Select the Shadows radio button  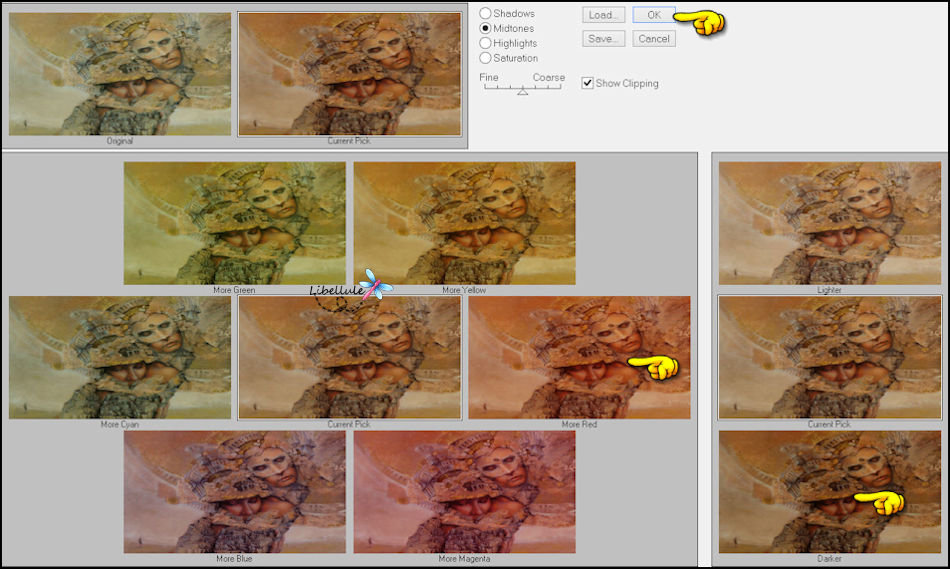click(x=485, y=13)
